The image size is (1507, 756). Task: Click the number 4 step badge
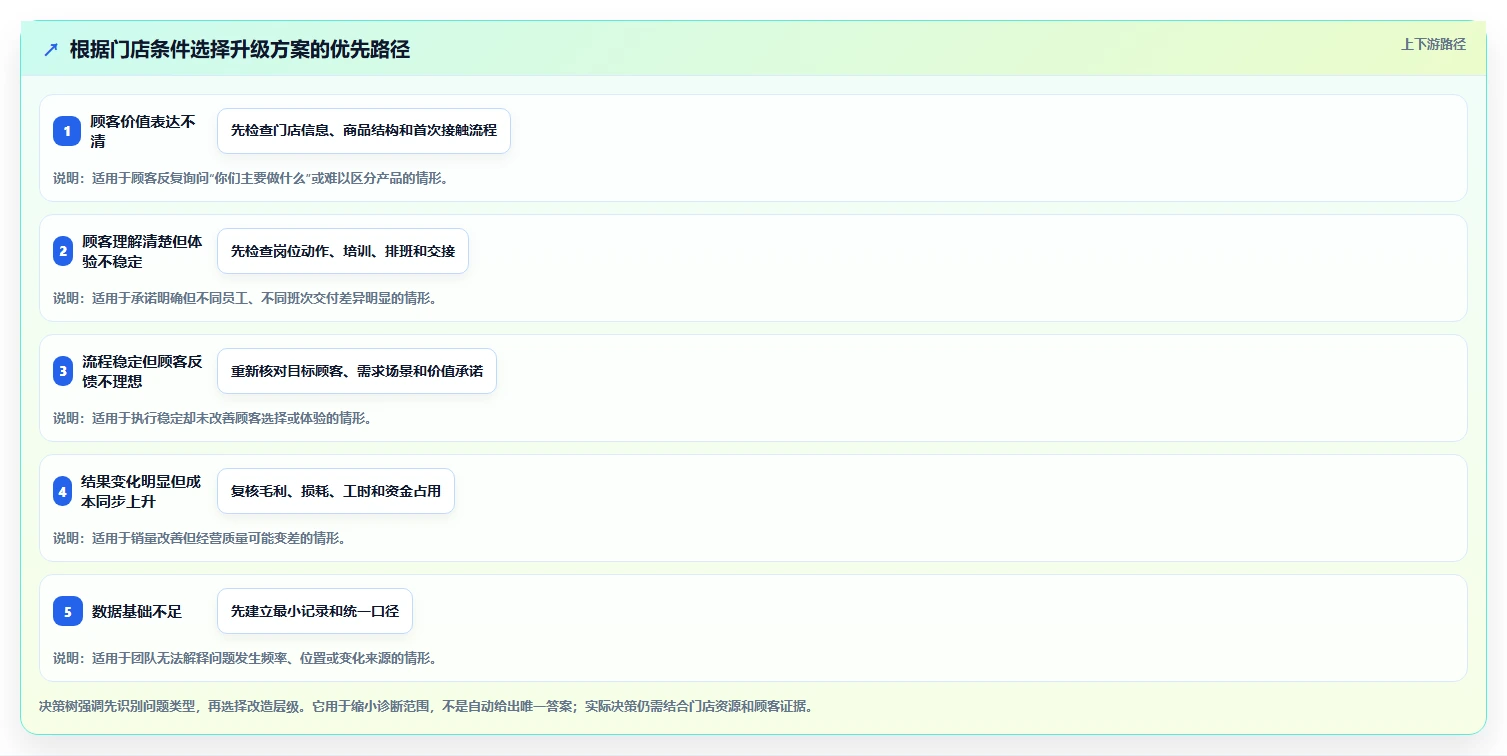(63, 491)
